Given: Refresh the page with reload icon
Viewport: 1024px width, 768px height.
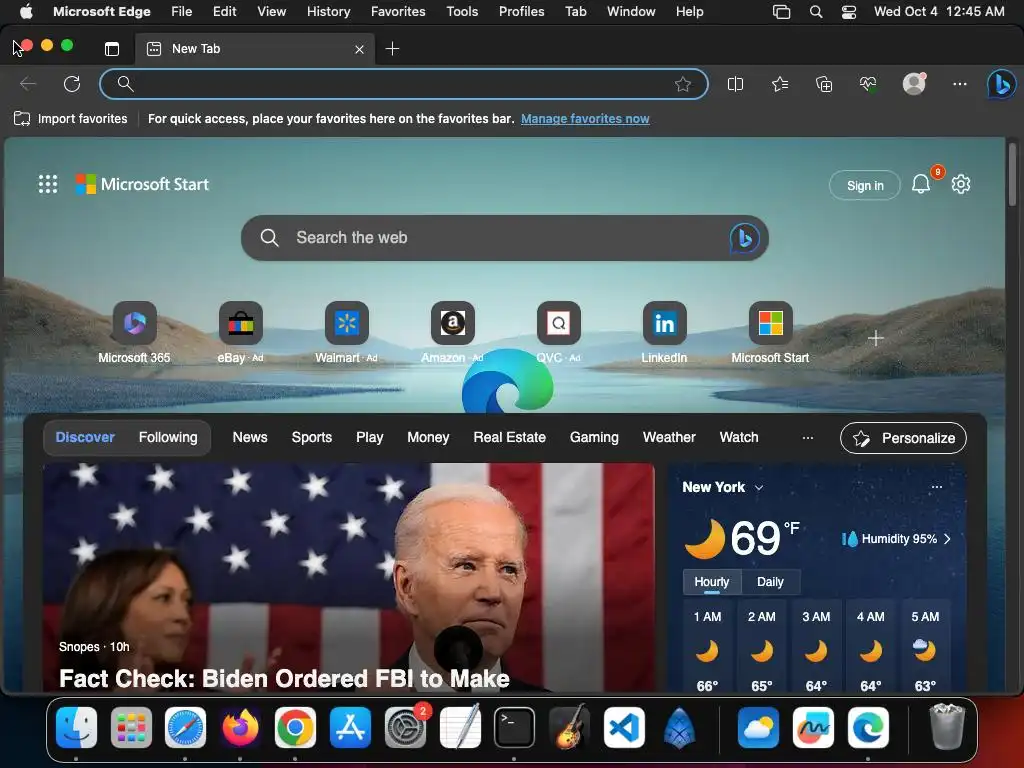Looking at the screenshot, I should [x=72, y=84].
